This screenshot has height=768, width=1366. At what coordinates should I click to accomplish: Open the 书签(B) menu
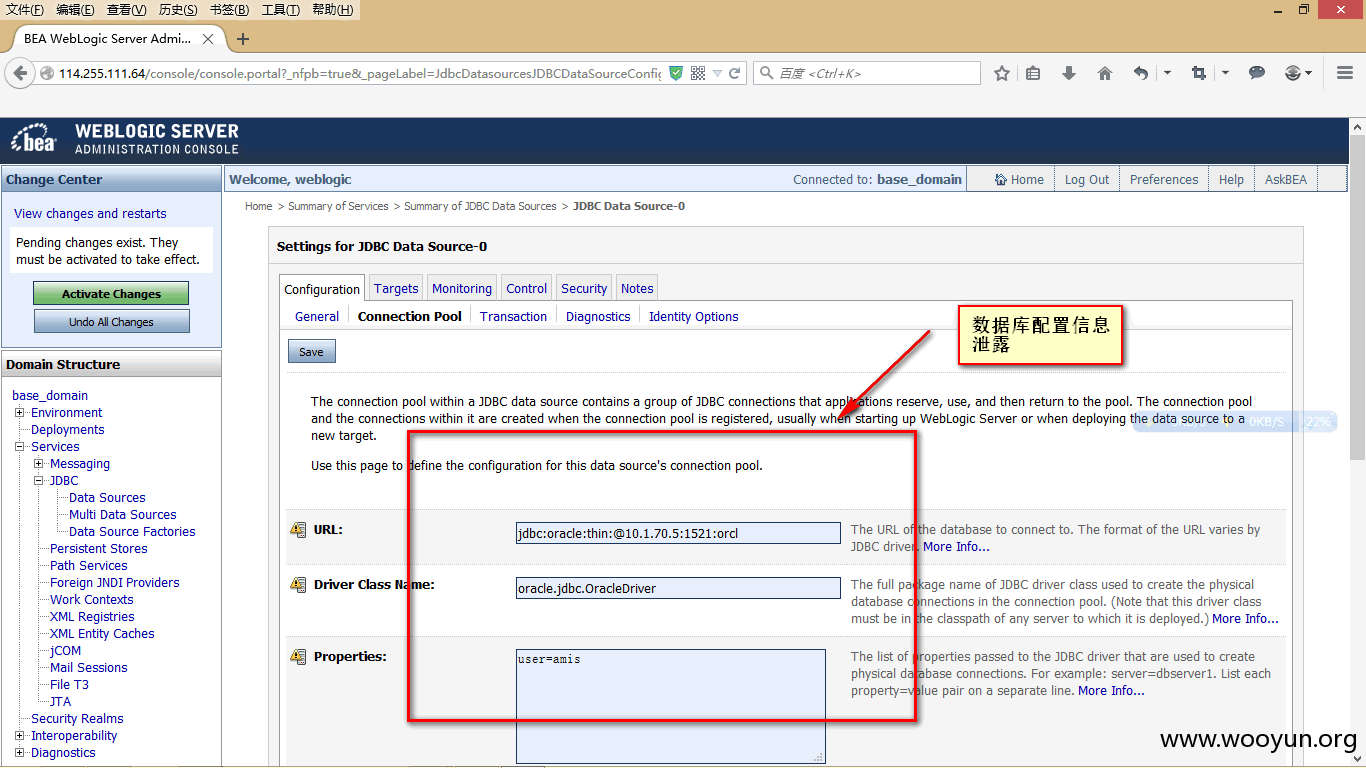230,10
